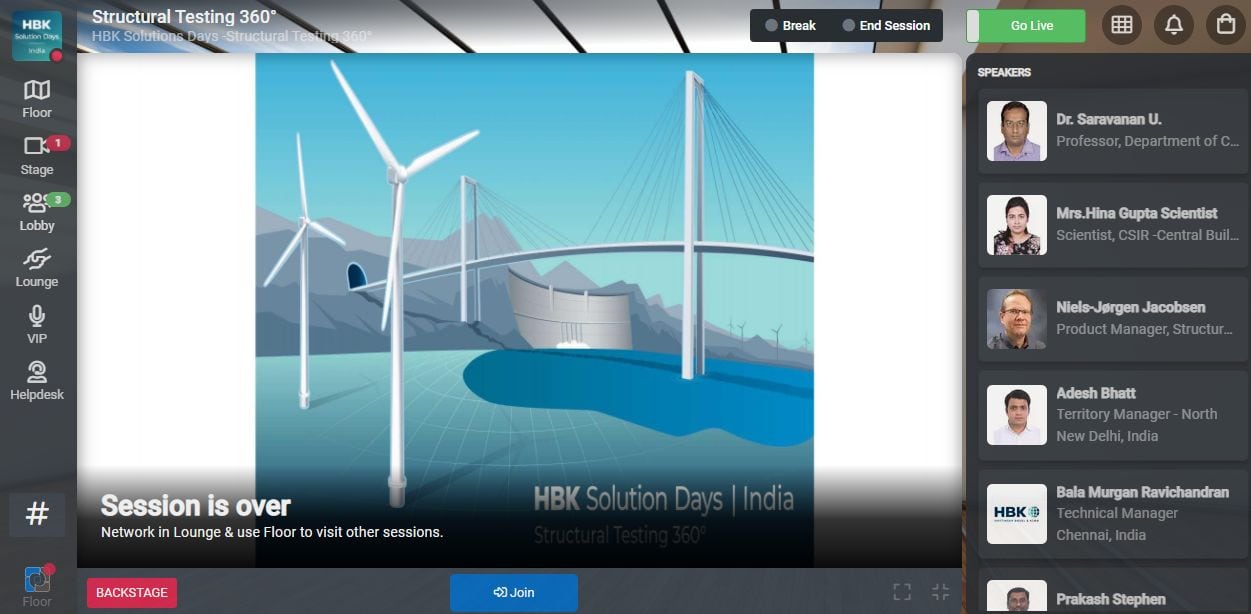Open the Lounge handshake icon
Image resolution: width=1251 pixels, height=614 pixels.
pos(37,260)
